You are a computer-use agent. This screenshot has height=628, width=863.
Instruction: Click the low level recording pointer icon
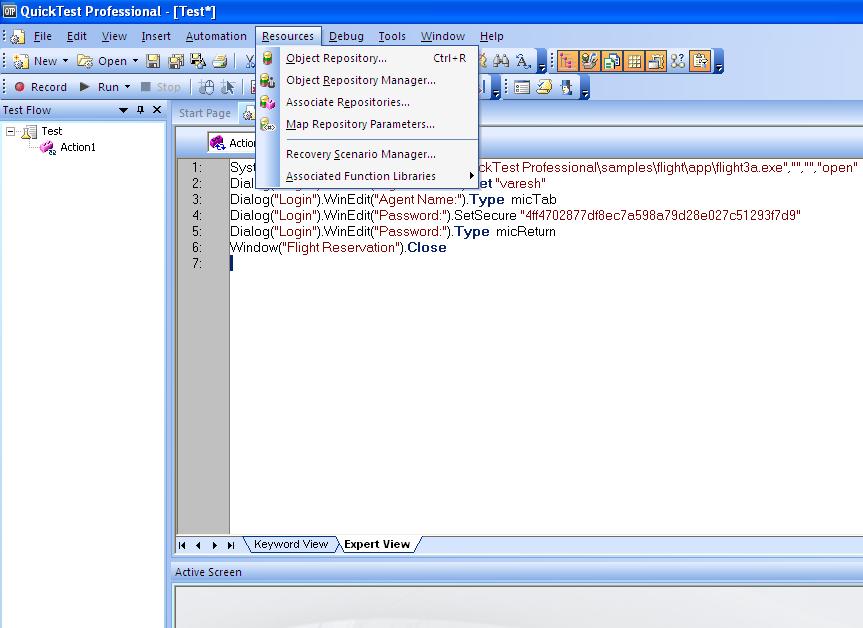click(227, 87)
